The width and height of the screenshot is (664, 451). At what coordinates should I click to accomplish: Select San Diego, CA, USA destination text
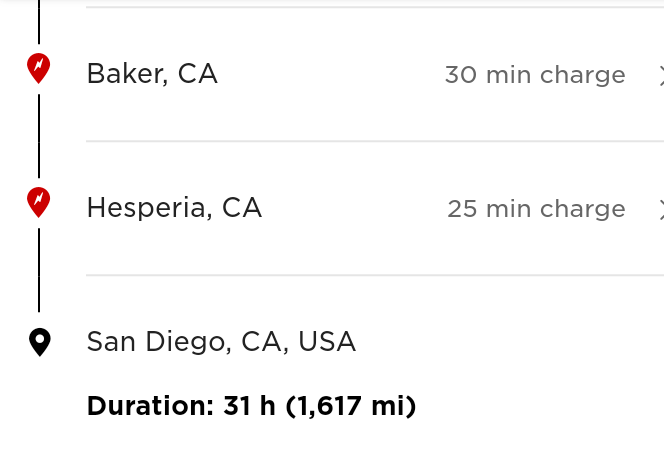click(x=221, y=342)
